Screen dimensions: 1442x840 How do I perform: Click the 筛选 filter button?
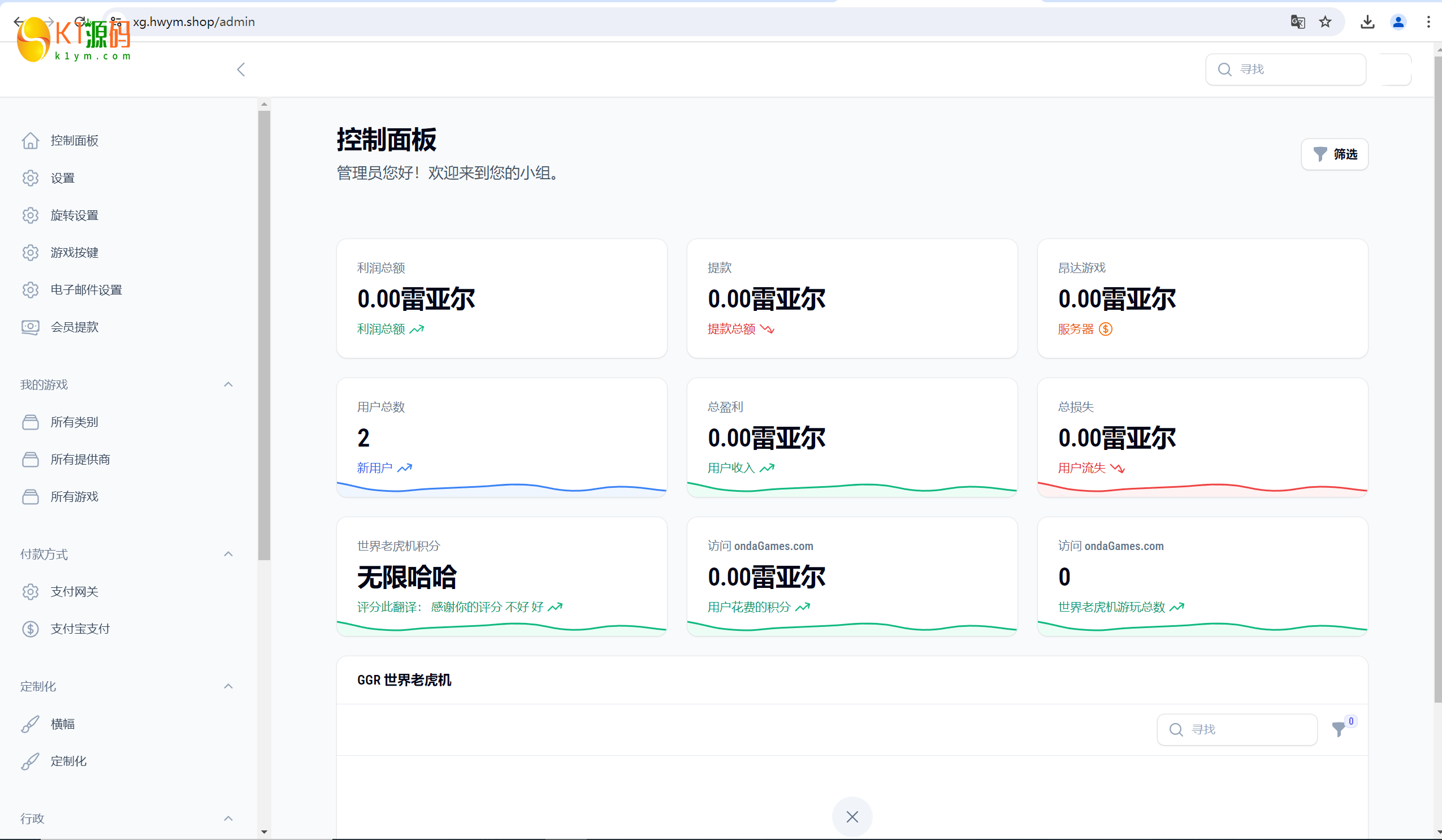click(1335, 154)
